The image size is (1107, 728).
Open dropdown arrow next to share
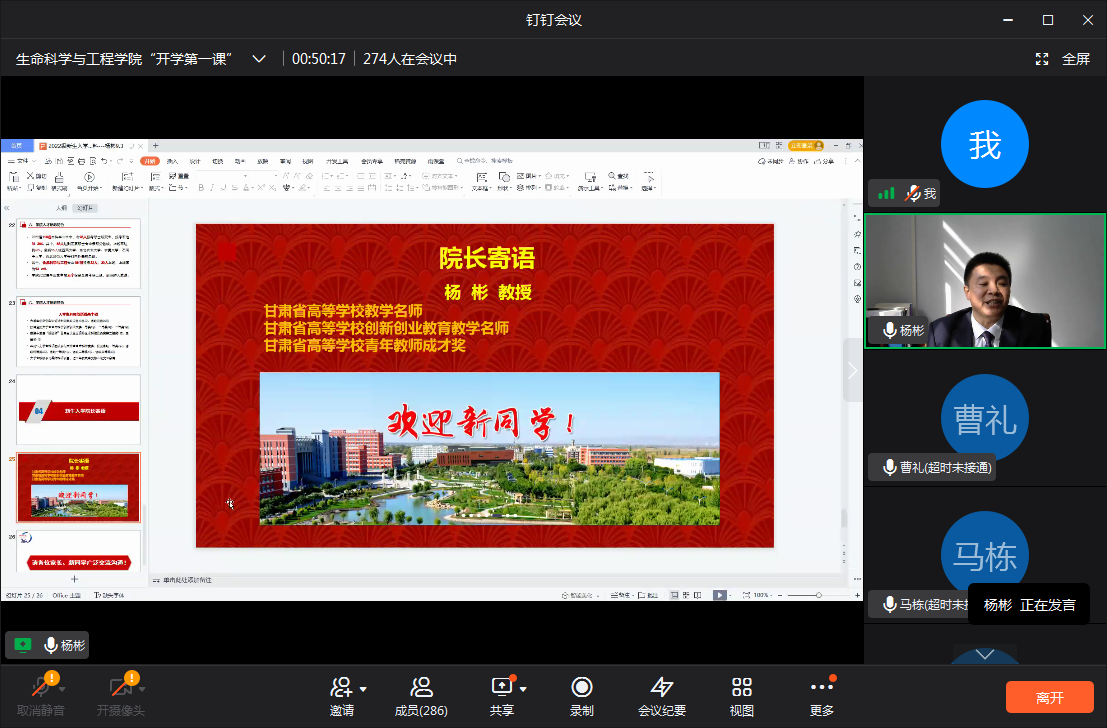pos(523,688)
